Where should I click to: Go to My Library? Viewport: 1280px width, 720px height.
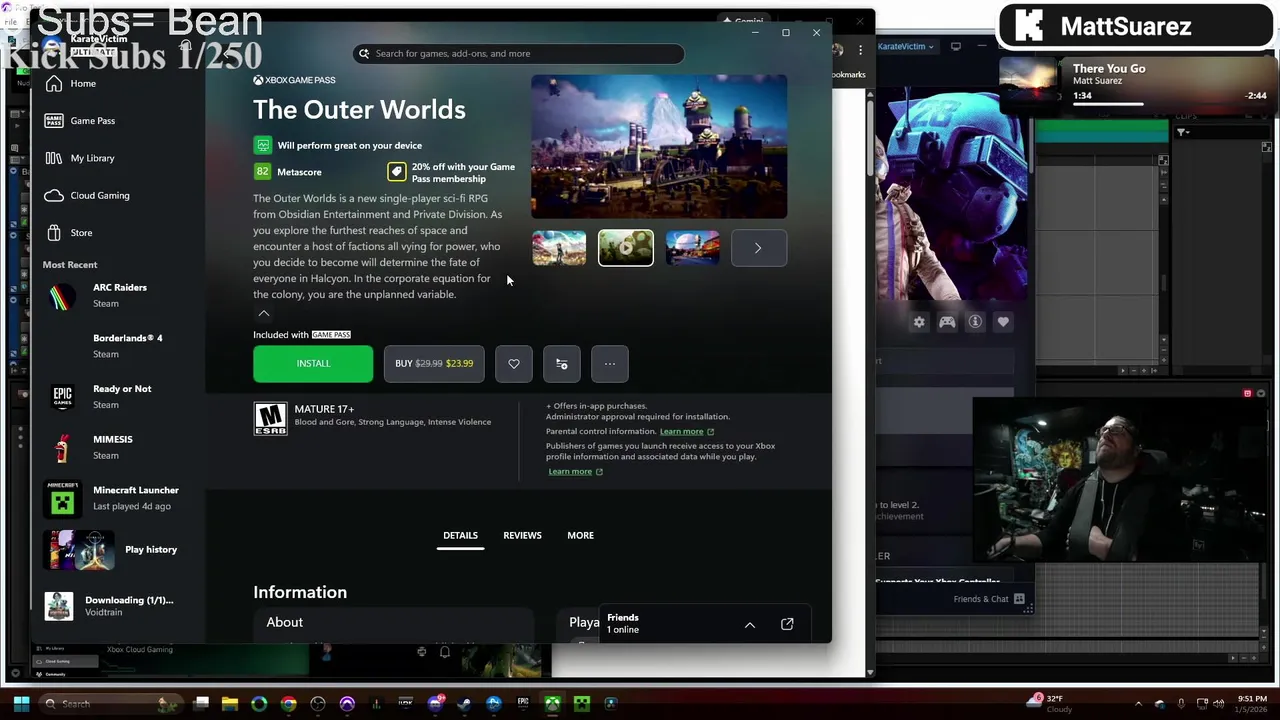pyautogui.click(x=79, y=158)
